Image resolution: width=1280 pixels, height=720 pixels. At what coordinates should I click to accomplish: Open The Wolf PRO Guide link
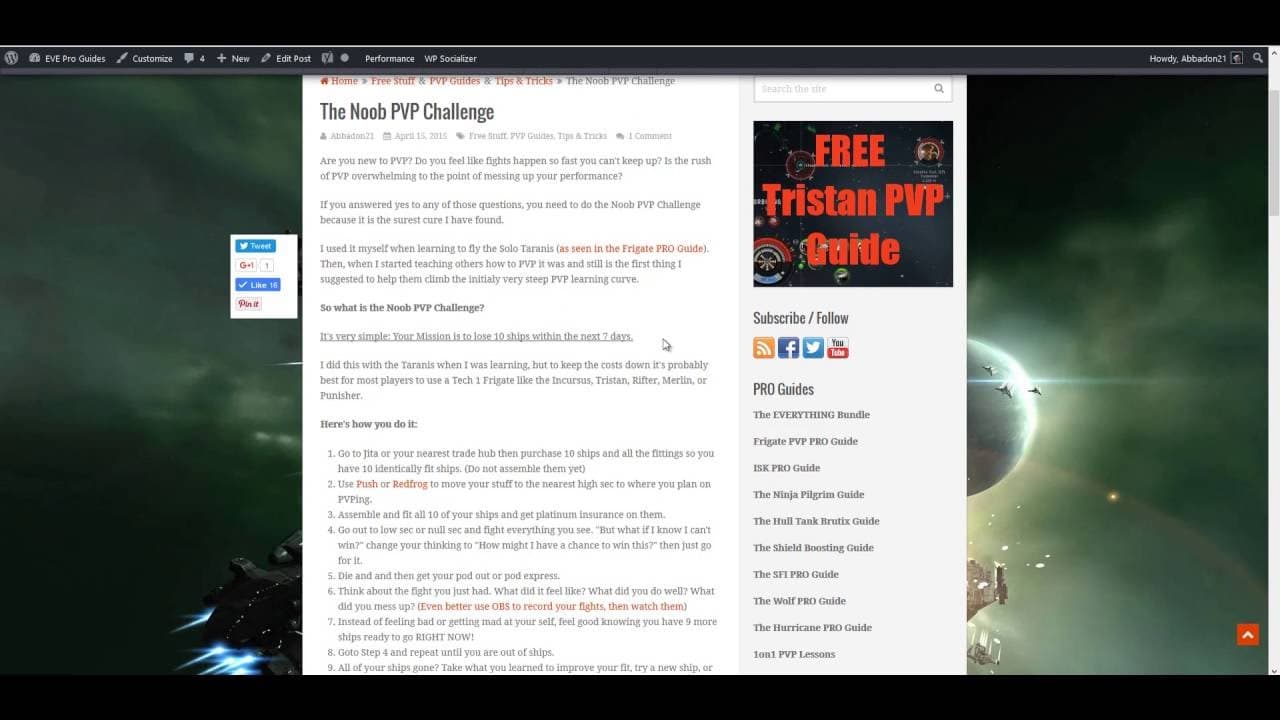click(x=799, y=601)
